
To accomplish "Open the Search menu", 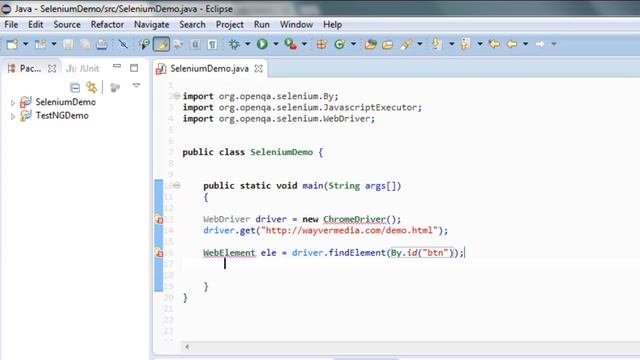I will 192,24.
